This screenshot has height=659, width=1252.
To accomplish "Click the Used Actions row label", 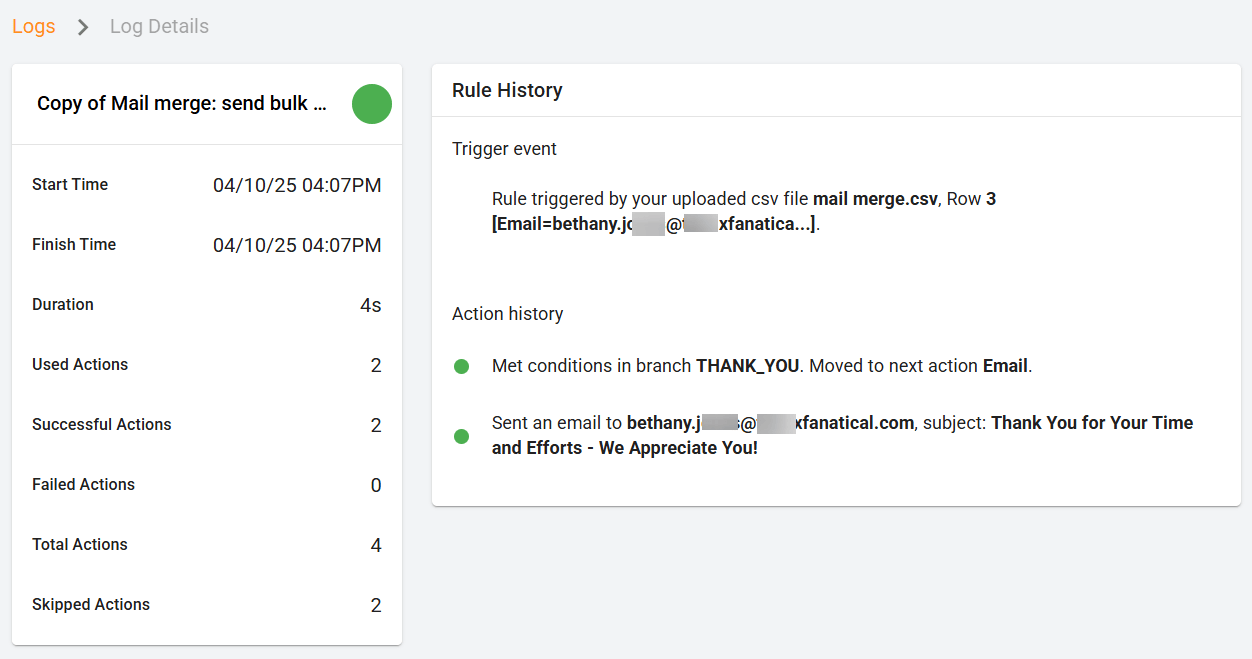I will (x=80, y=365).
